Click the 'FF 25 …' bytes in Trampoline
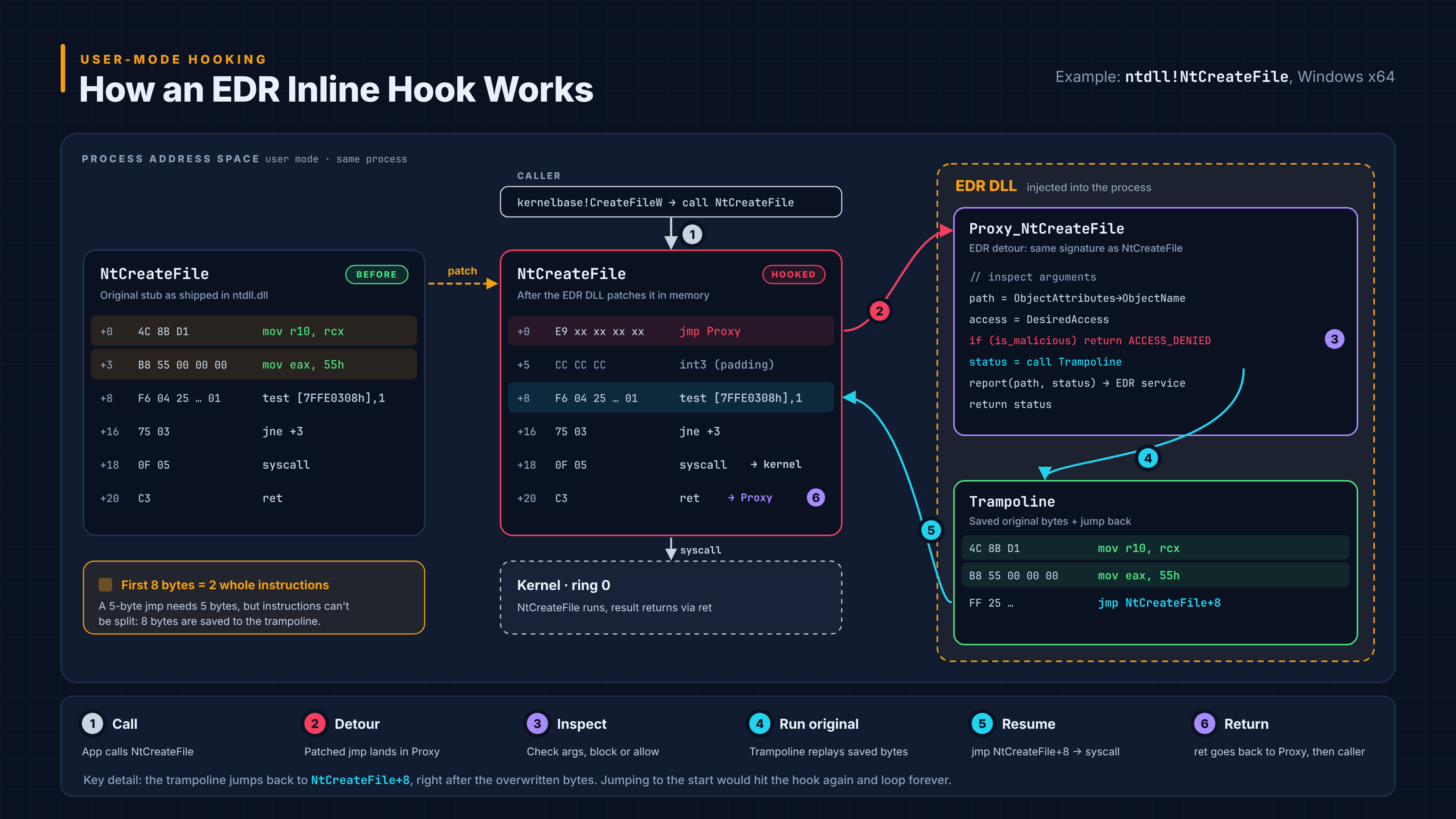Screen dimensions: 1456x819 point(991,603)
